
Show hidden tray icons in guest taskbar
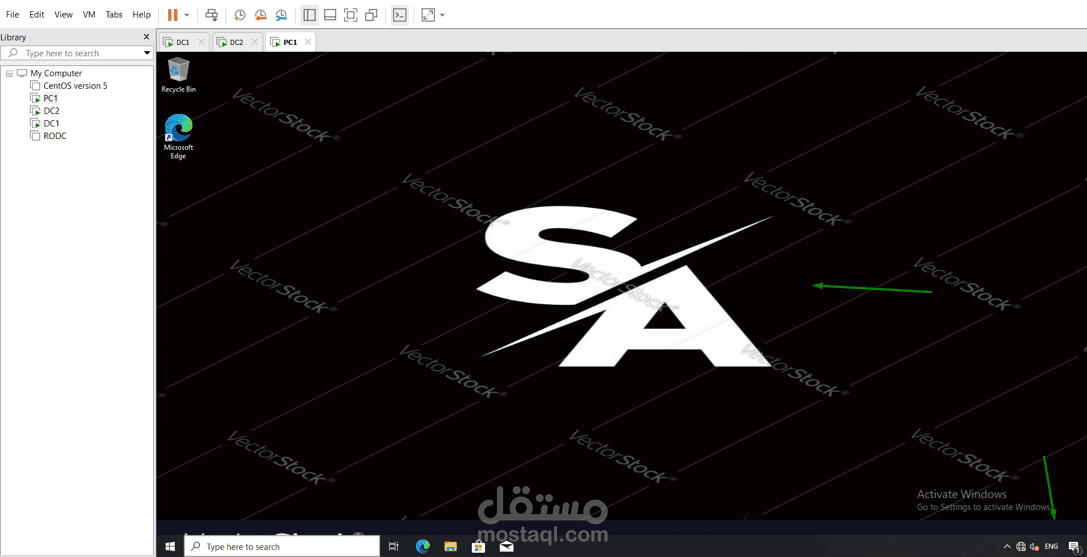1007,547
